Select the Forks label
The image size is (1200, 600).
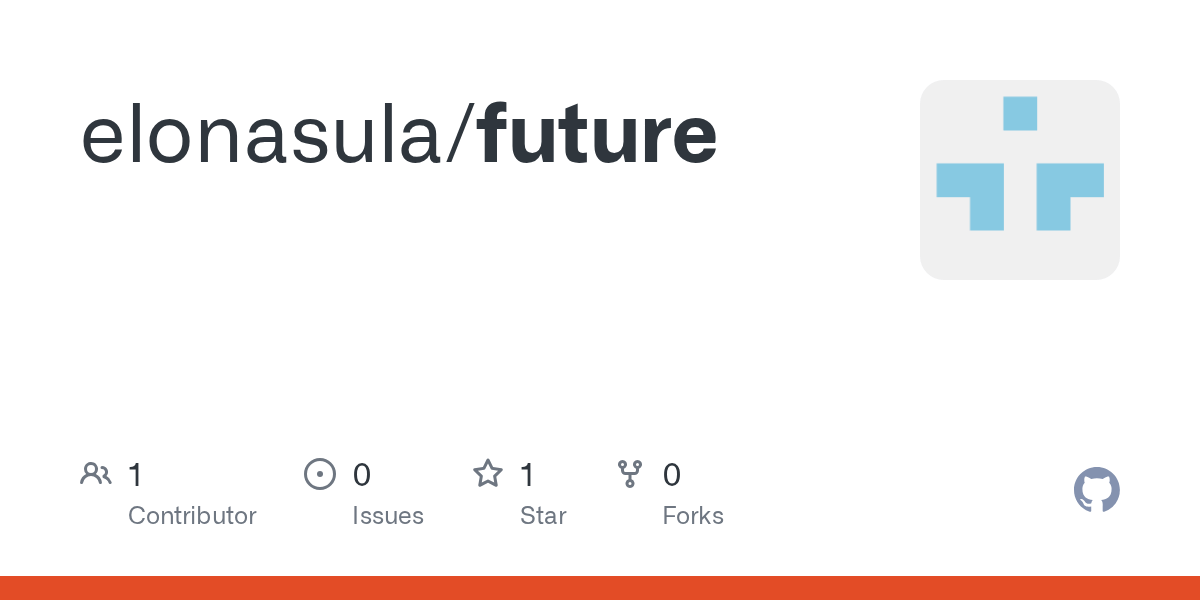pyautogui.click(x=693, y=516)
